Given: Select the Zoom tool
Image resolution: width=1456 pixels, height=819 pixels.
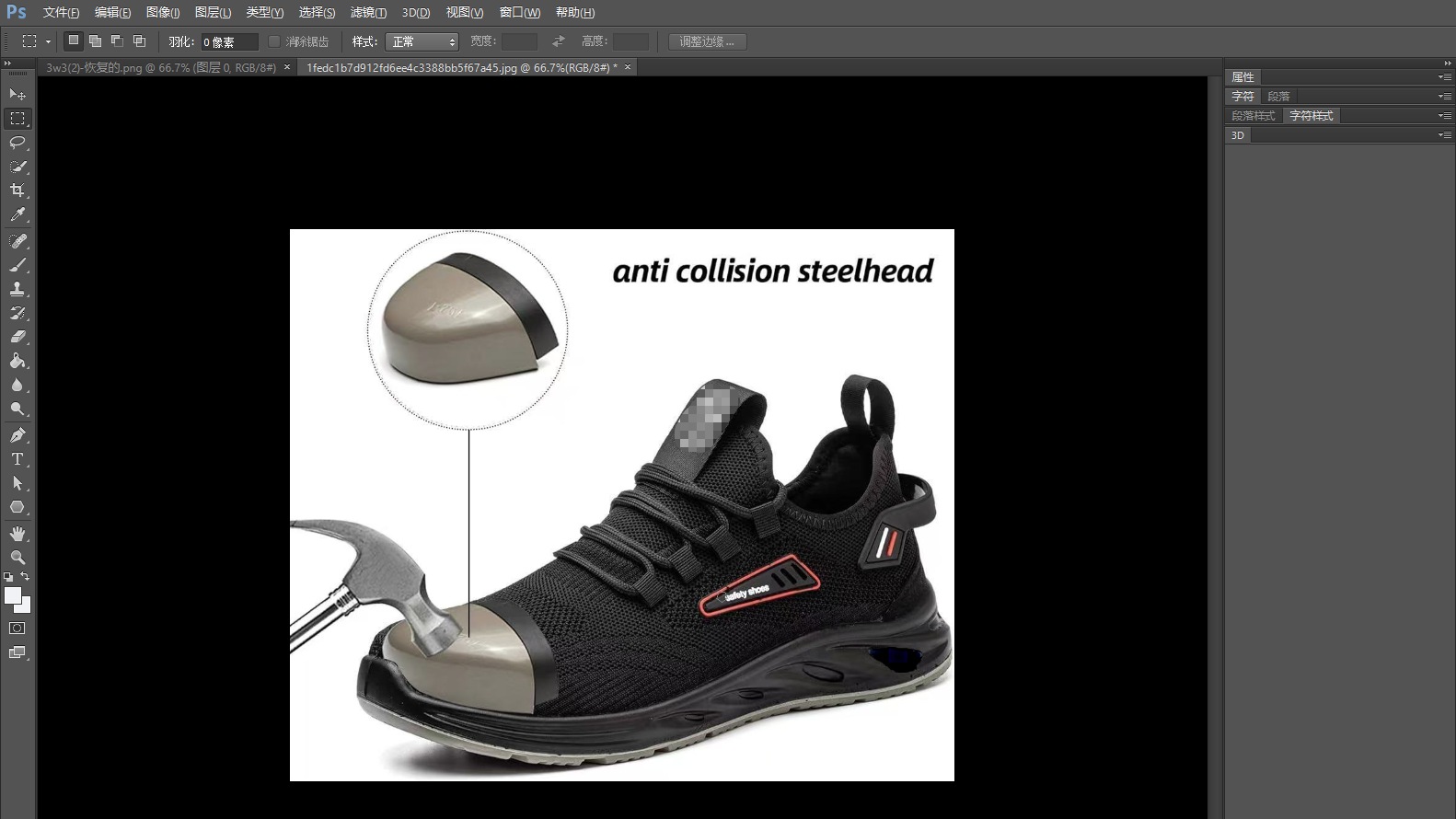Looking at the screenshot, I should click(x=17, y=558).
